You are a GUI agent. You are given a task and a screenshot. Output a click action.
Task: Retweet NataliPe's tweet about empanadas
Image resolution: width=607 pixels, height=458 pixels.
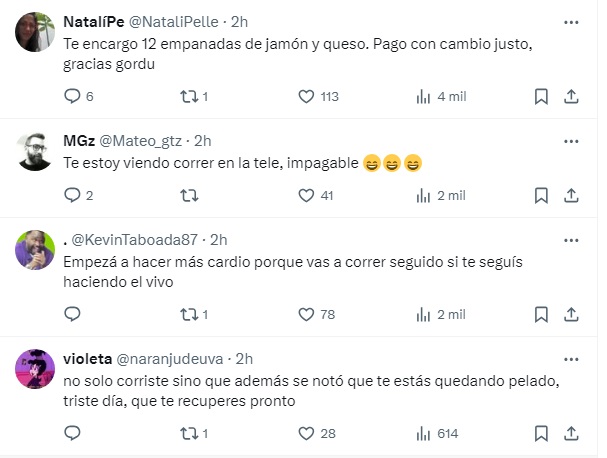click(186, 96)
